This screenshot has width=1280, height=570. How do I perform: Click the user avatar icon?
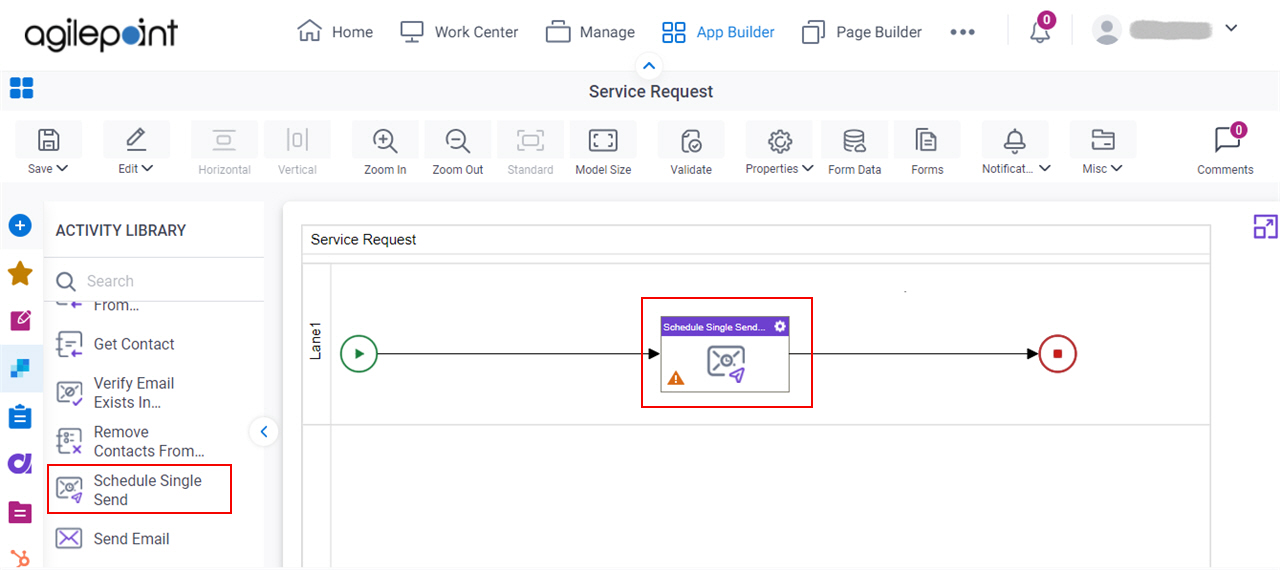click(x=1107, y=30)
